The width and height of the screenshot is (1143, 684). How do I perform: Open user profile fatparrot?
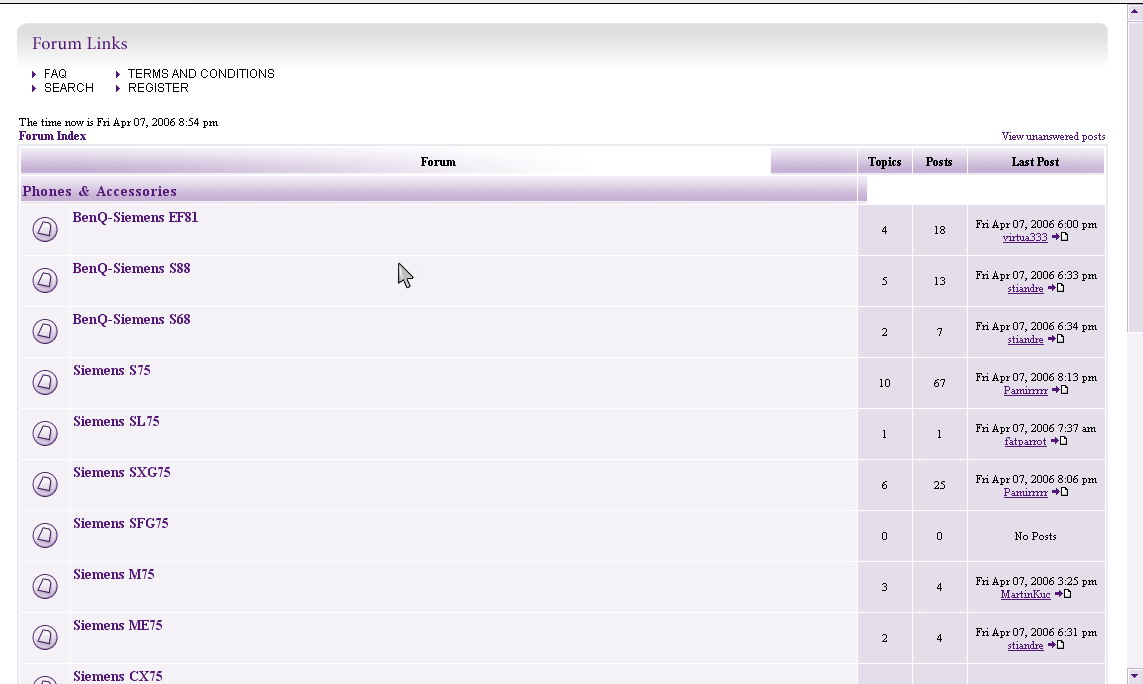coord(1025,442)
